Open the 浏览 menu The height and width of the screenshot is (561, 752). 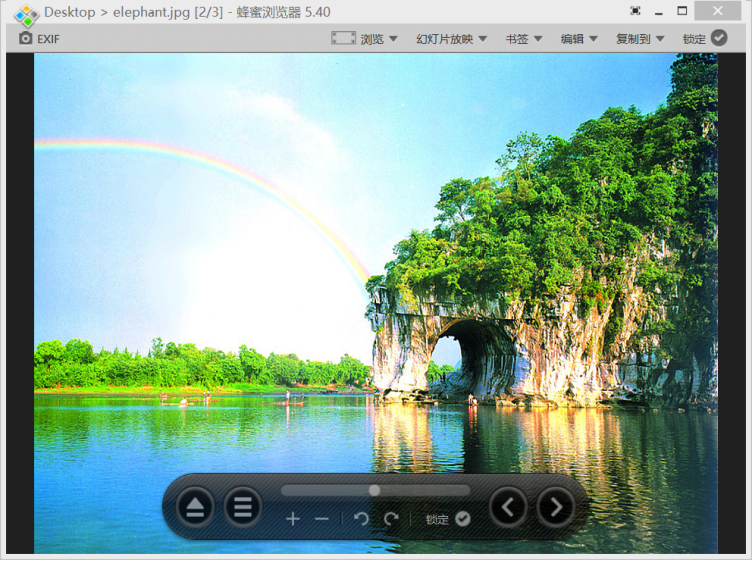coord(372,39)
